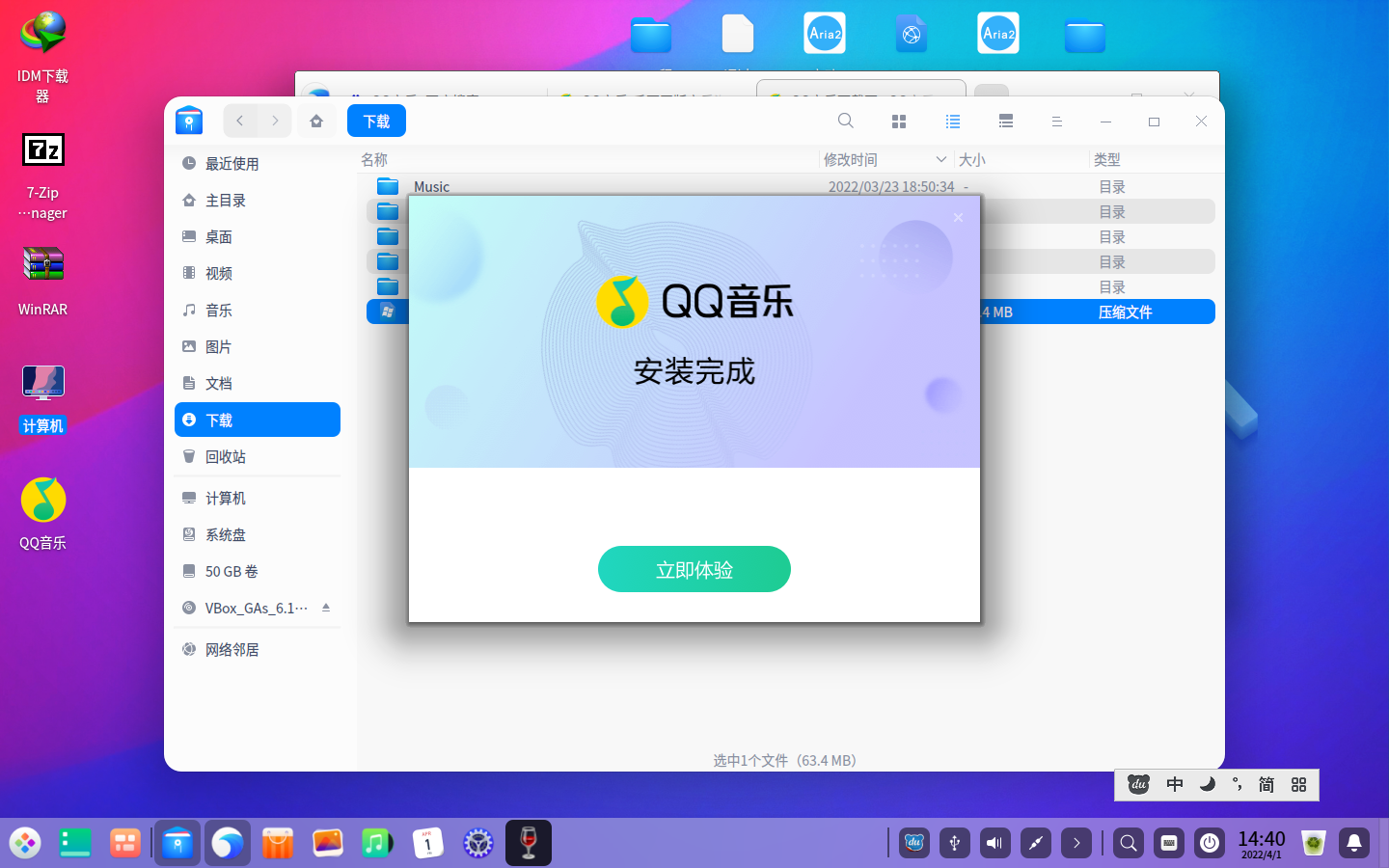Open the input method toolbox grid
Image resolution: width=1389 pixels, height=868 pixels.
pos(1299,784)
